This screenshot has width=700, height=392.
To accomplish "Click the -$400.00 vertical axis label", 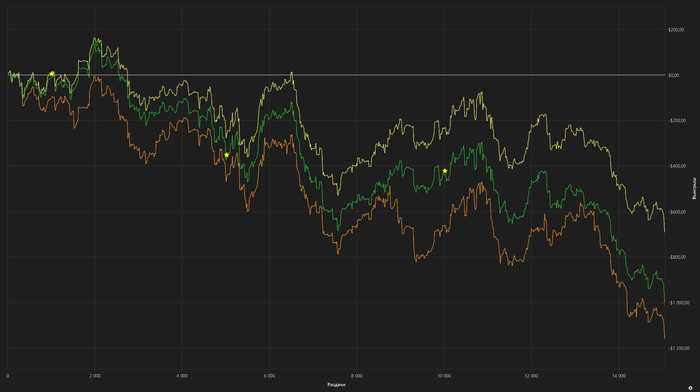I will tap(677, 166).
